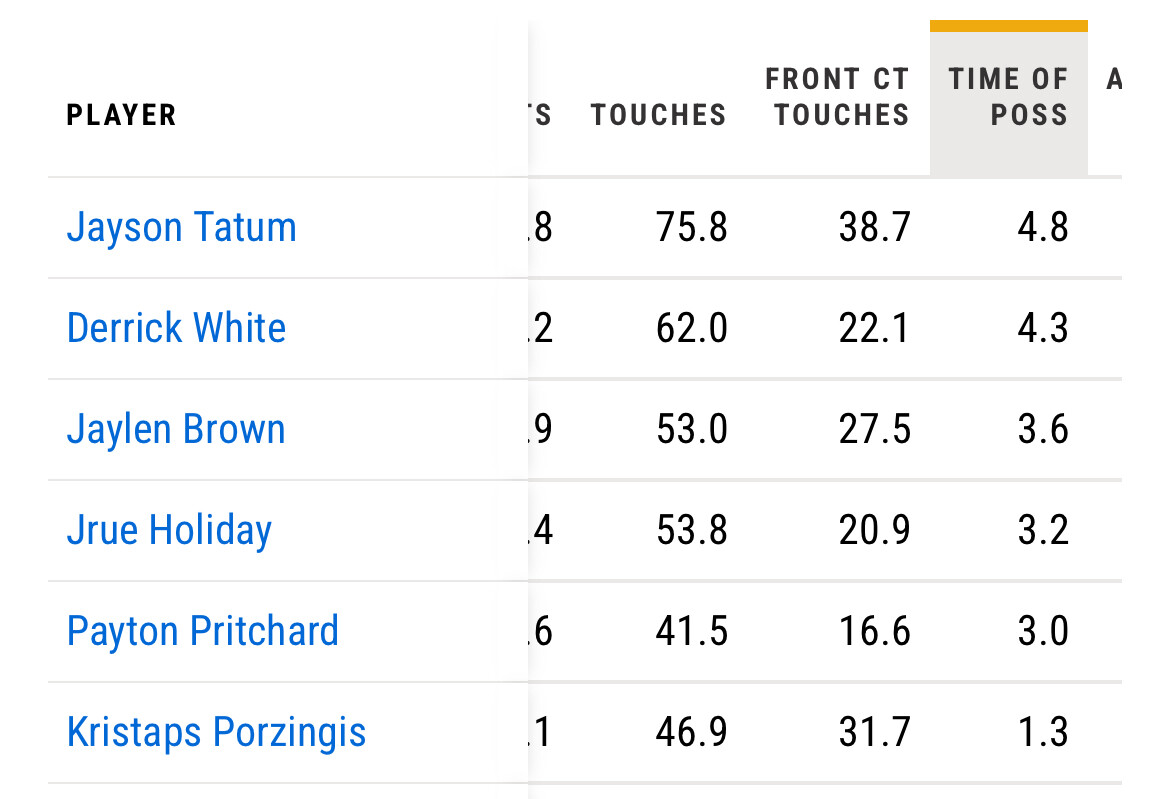
Task: Sort by Touches column header
Action: pyautogui.click(x=658, y=115)
